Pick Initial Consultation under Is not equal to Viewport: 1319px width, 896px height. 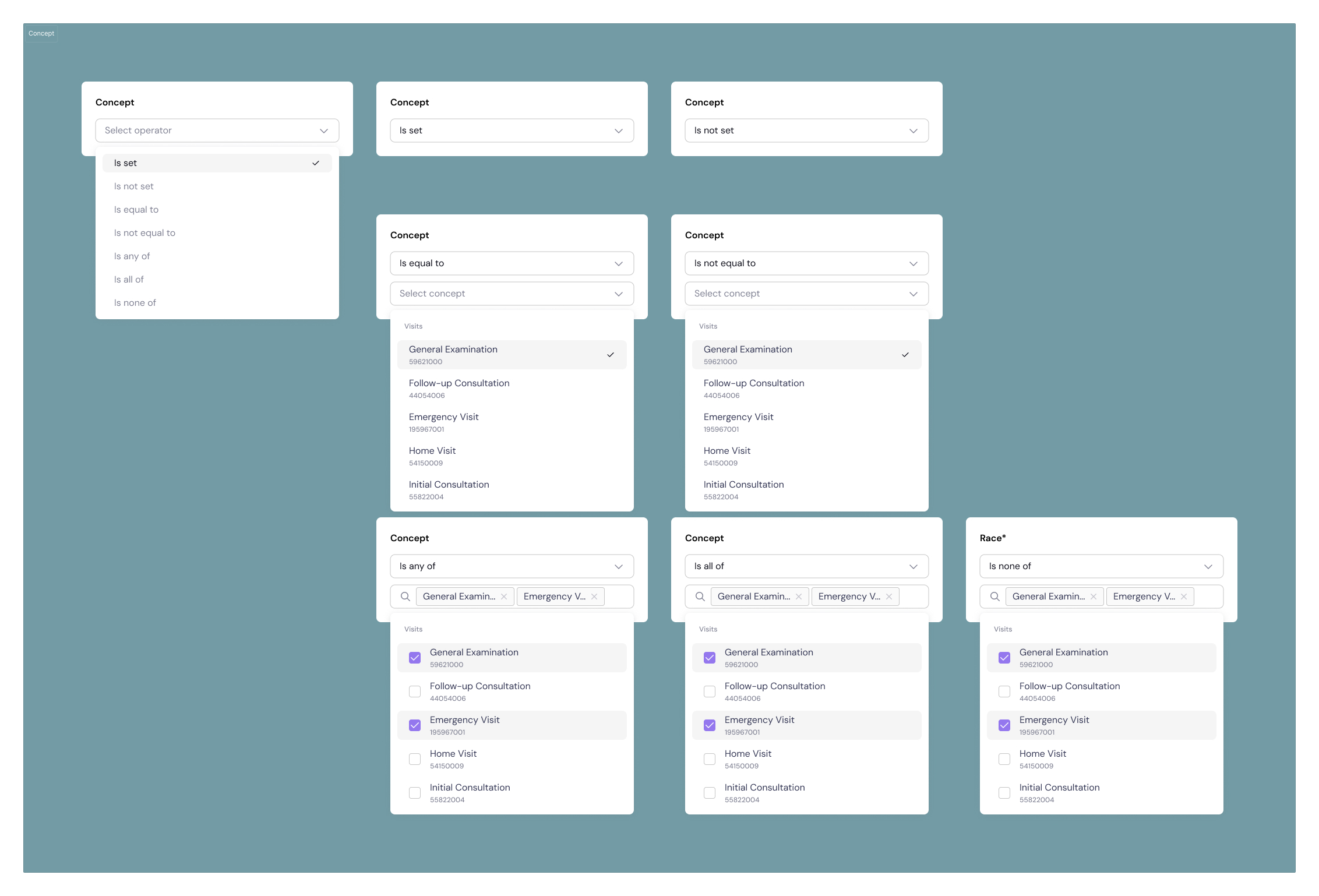pos(743,490)
